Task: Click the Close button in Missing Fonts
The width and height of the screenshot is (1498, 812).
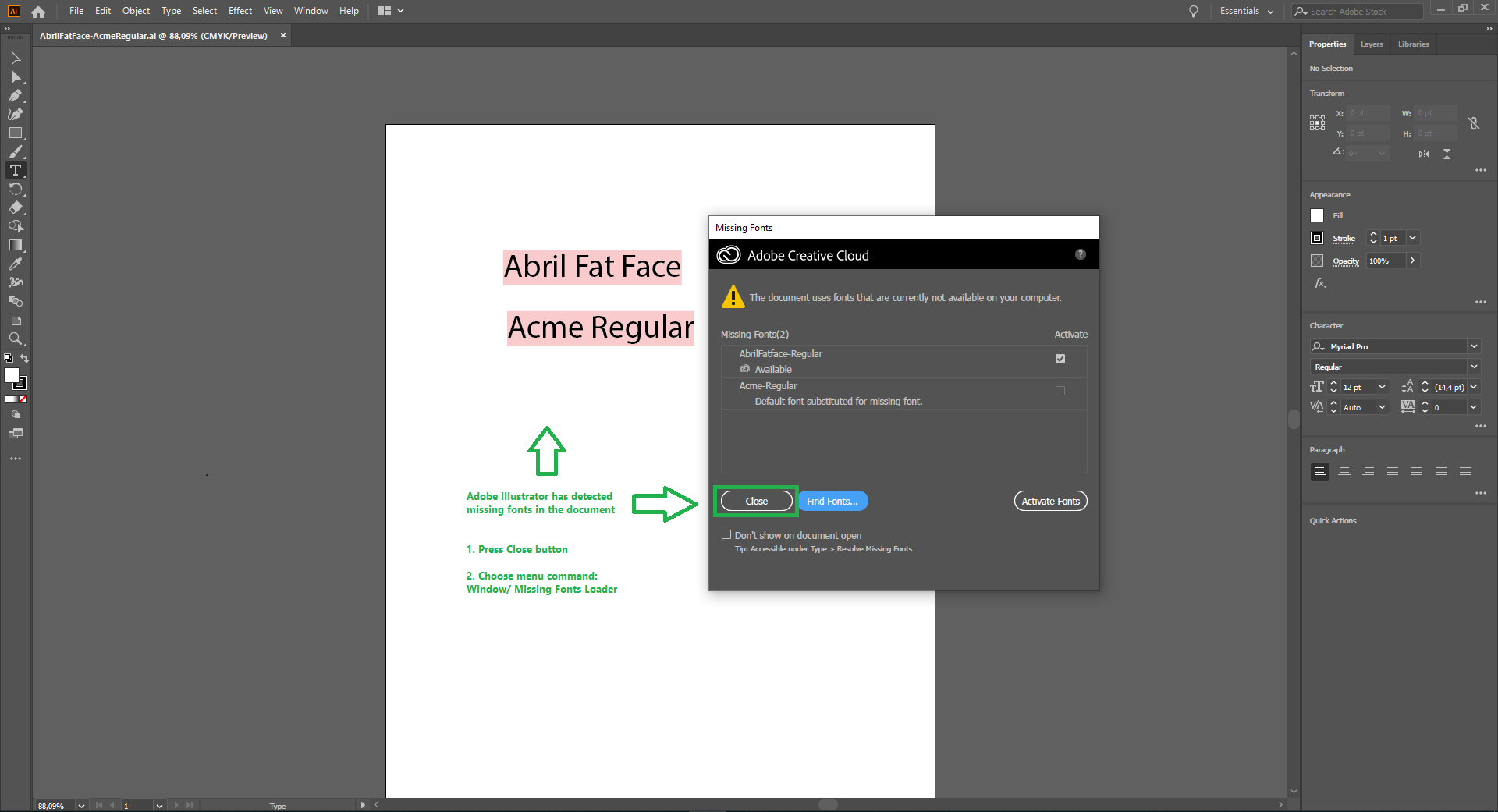Action: click(x=756, y=501)
